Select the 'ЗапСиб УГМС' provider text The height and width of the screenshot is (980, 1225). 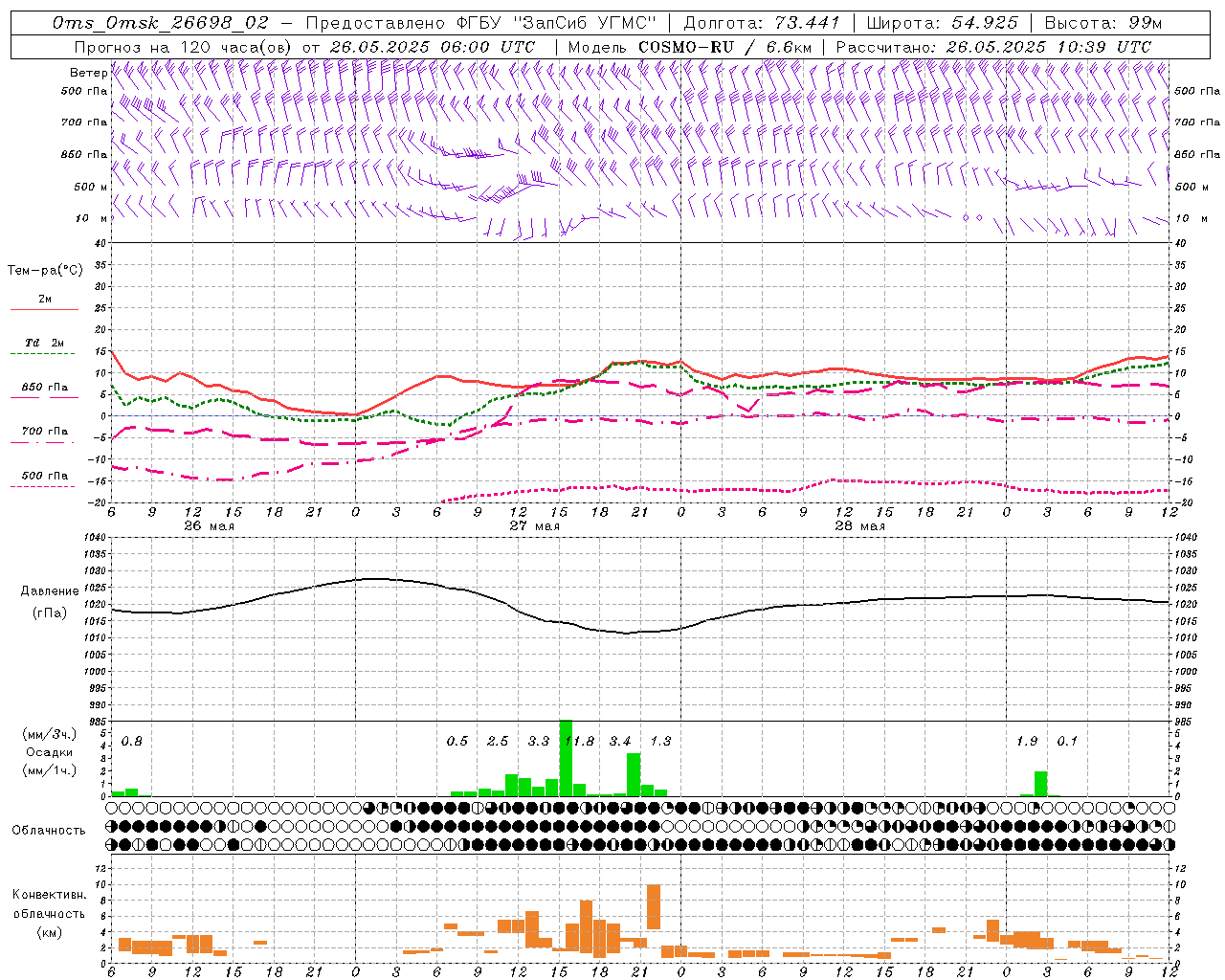tap(583, 23)
